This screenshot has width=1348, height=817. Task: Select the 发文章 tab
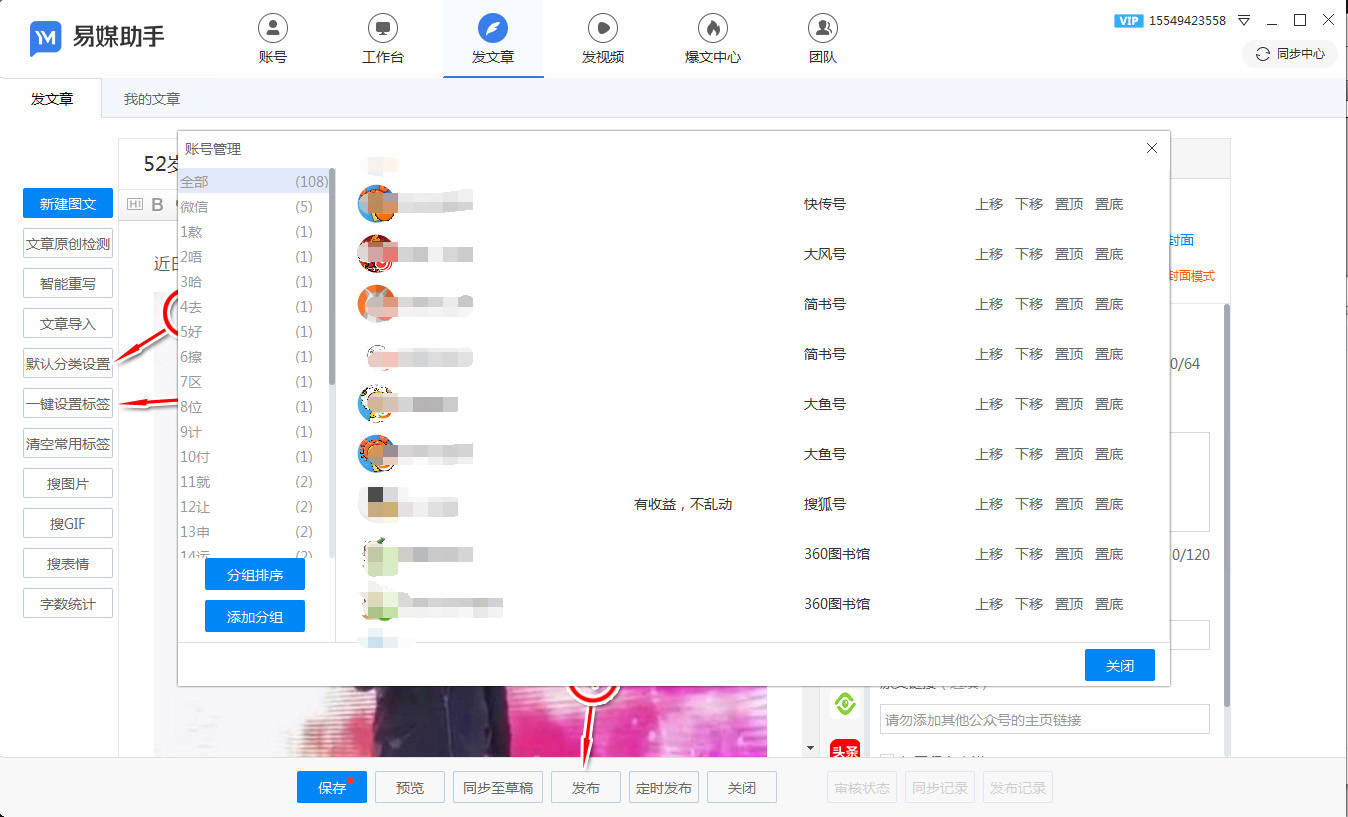(52, 99)
